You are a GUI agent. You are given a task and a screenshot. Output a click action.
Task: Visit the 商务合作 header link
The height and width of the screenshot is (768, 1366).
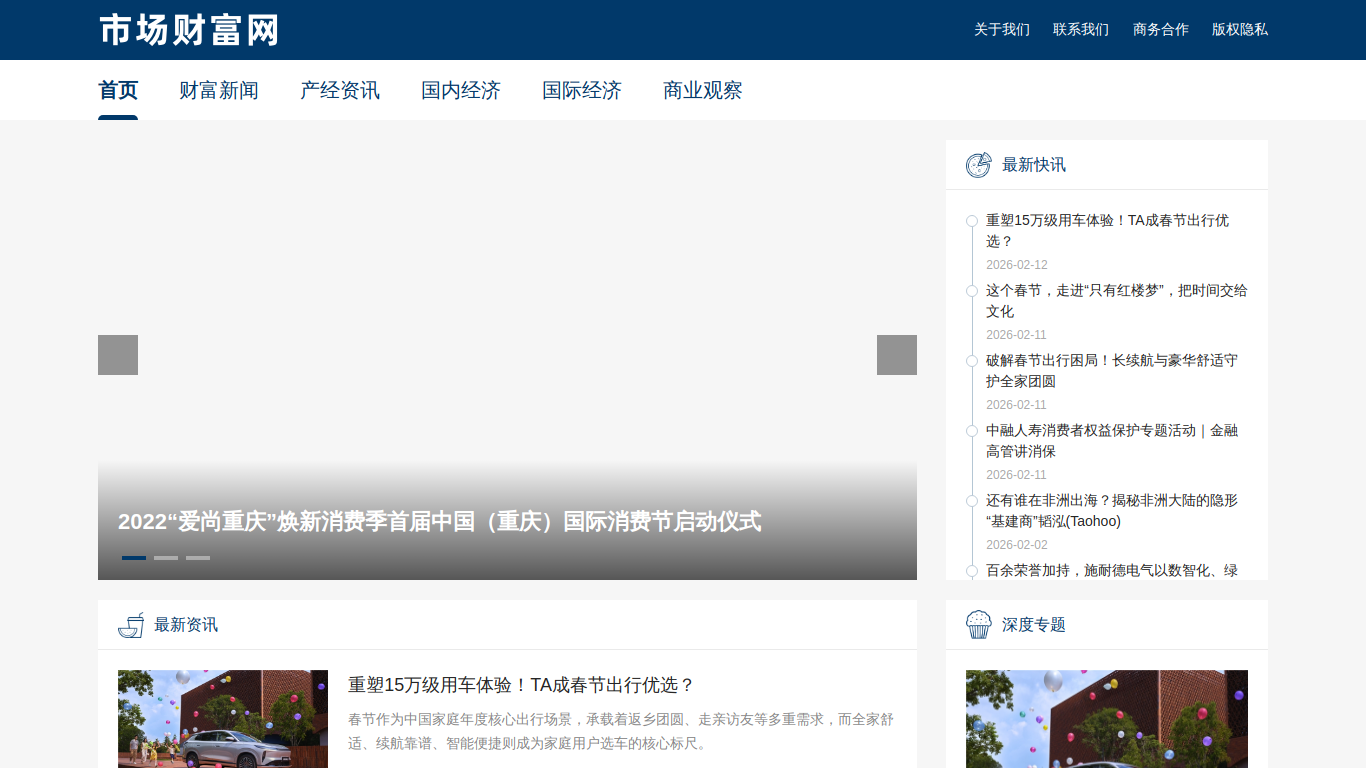pos(1161,30)
